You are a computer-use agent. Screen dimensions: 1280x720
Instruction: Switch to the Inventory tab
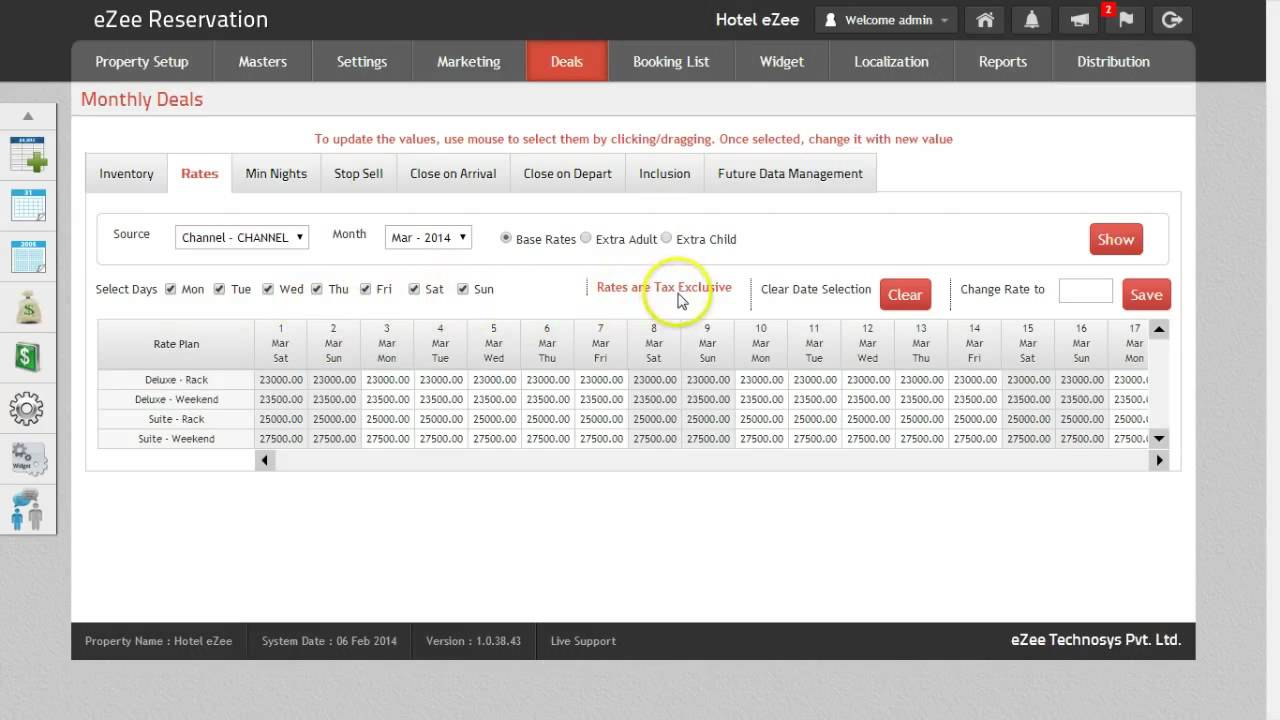click(126, 173)
